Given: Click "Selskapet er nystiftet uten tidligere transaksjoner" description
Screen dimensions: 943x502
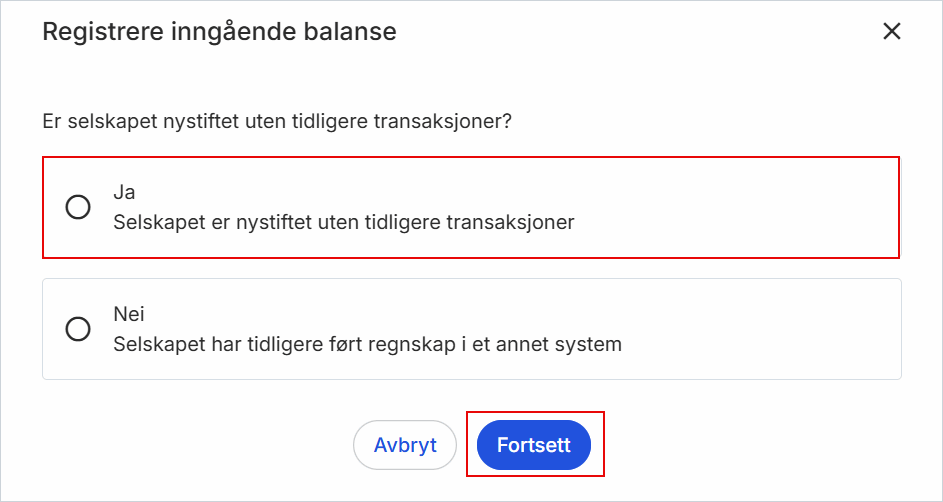Looking at the screenshot, I should (x=343, y=222).
